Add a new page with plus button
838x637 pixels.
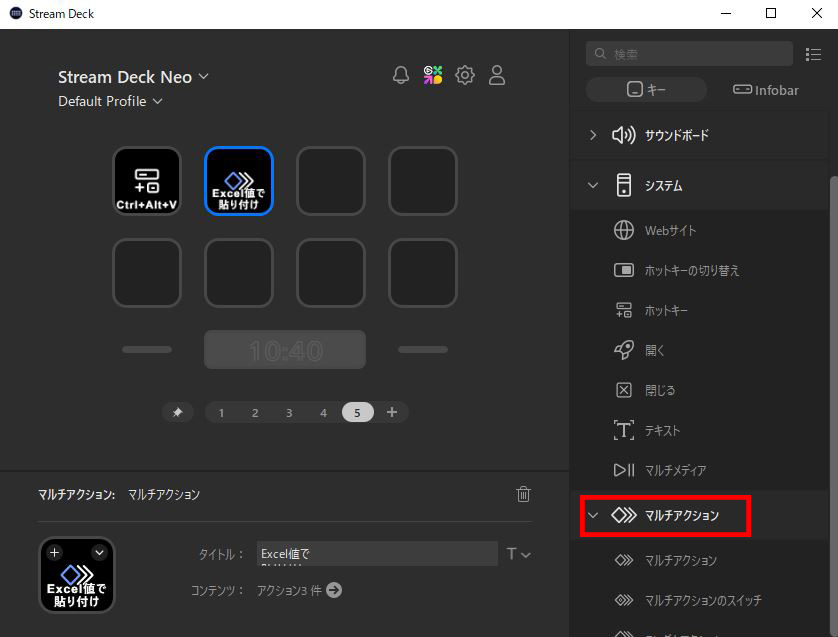(392, 412)
